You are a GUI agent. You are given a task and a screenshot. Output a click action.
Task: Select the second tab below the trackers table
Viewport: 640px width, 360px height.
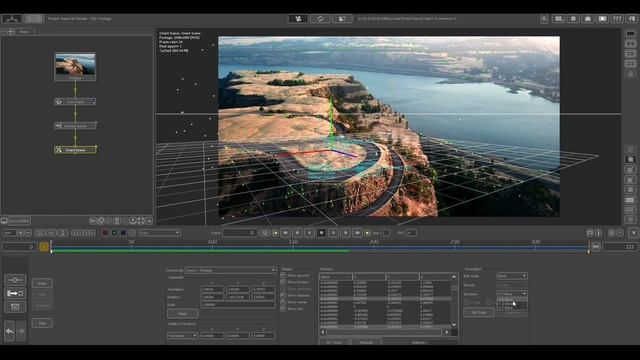click(x=366, y=342)
